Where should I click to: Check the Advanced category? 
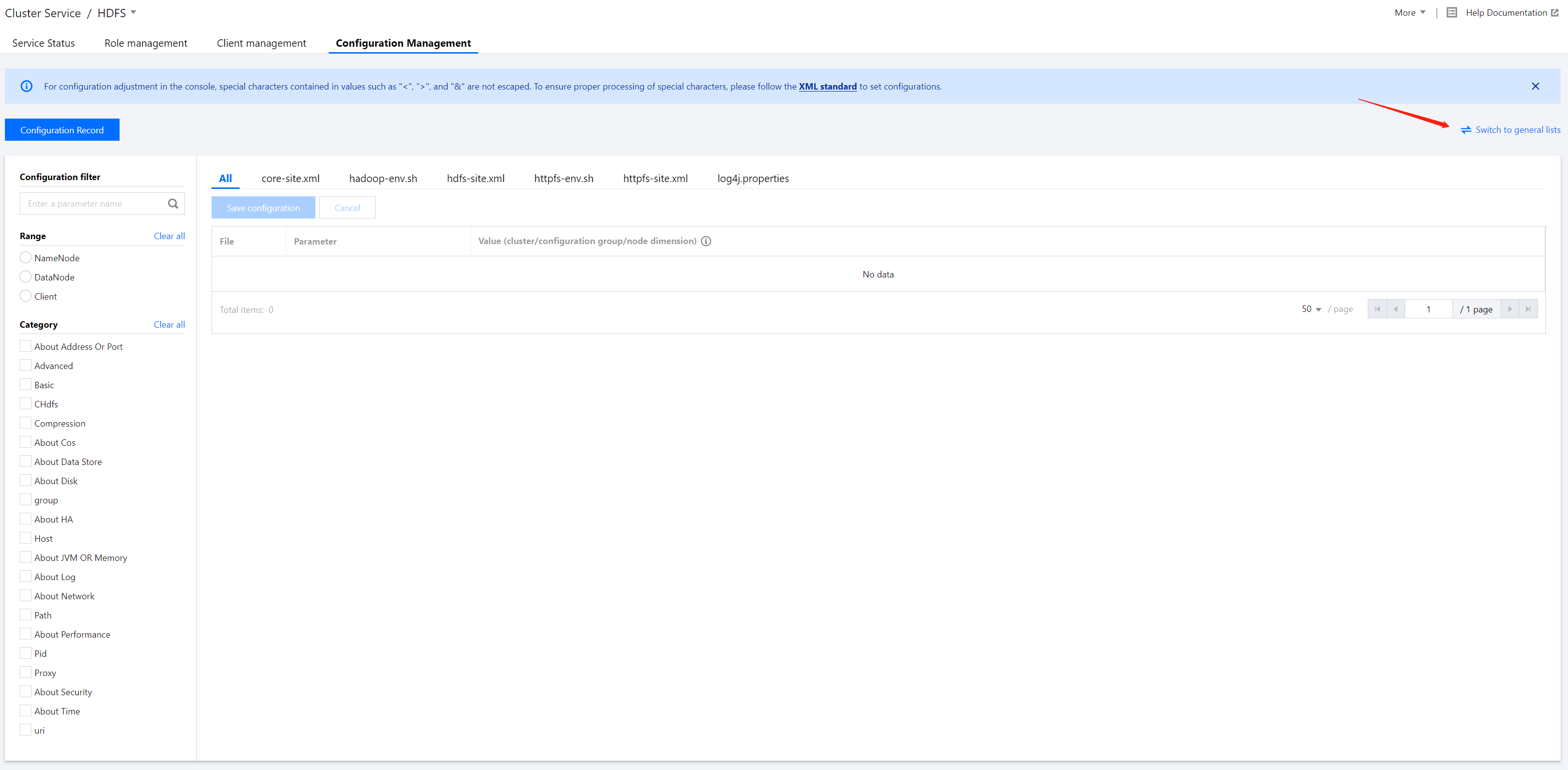coord(26,366)
